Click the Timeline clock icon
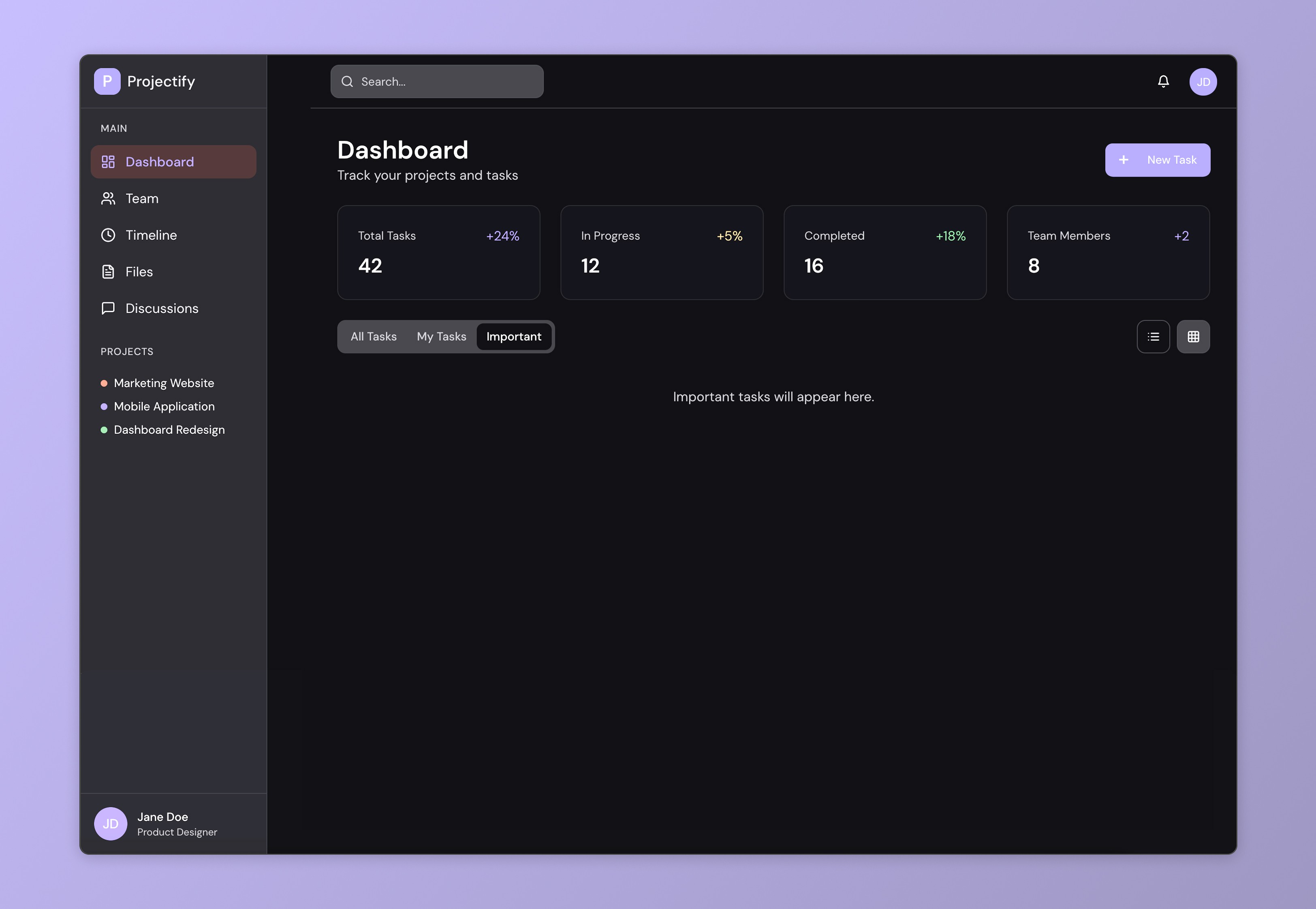The width and height of the screenshot is (1316, 909). [108, 235]
